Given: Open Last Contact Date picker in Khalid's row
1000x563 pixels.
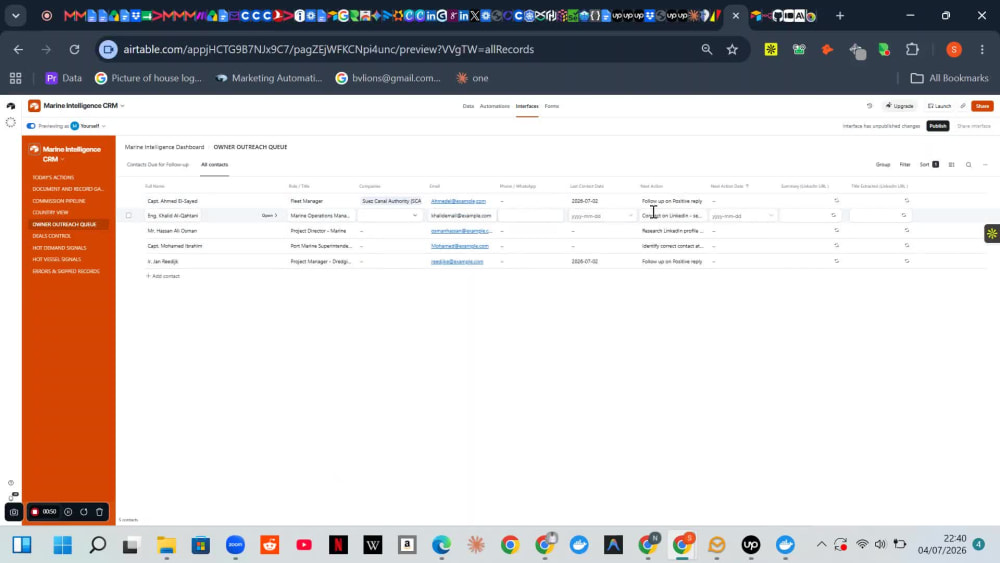Looking at the screenshot, I should point(601,216).
